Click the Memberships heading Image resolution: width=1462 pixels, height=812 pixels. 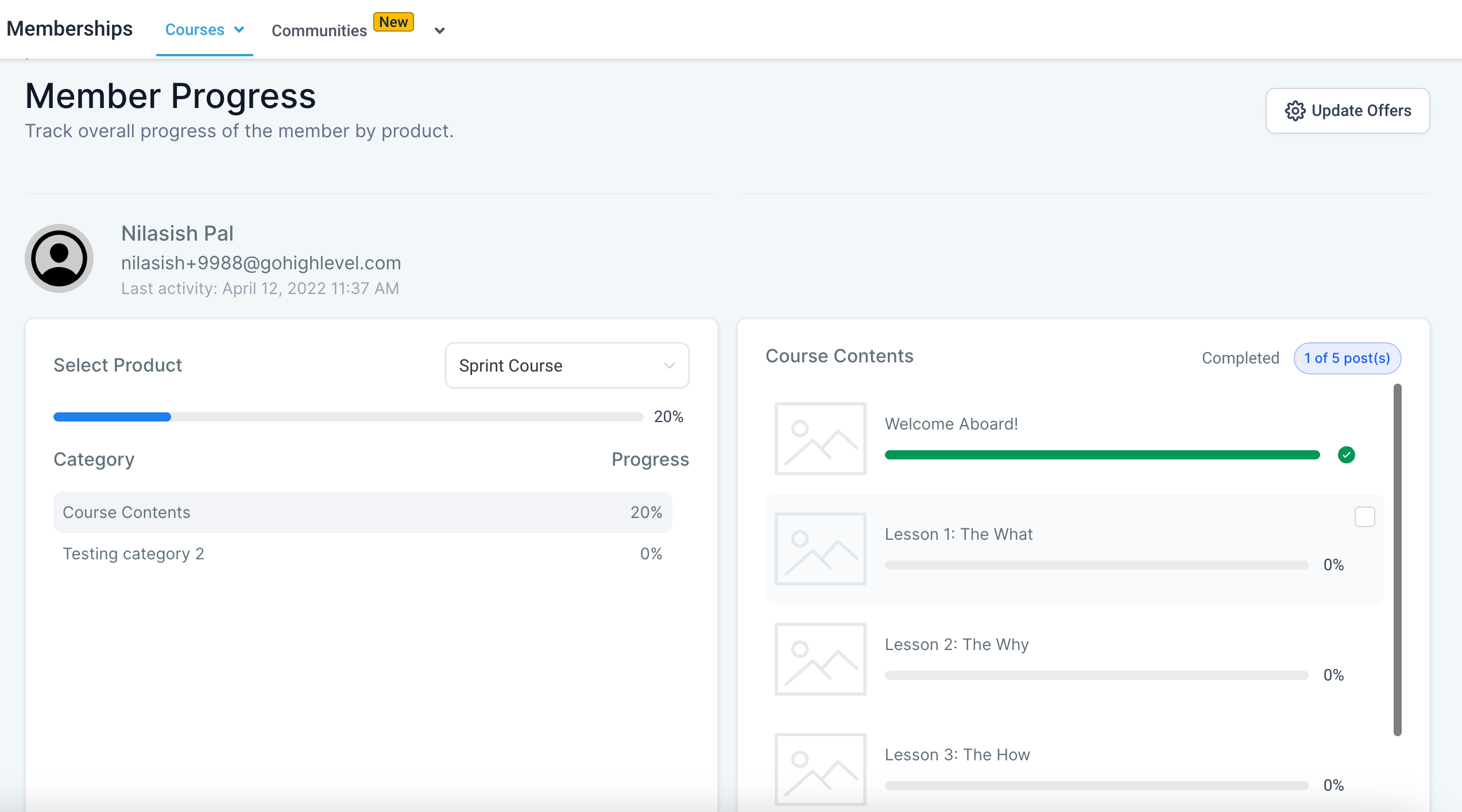69,29
